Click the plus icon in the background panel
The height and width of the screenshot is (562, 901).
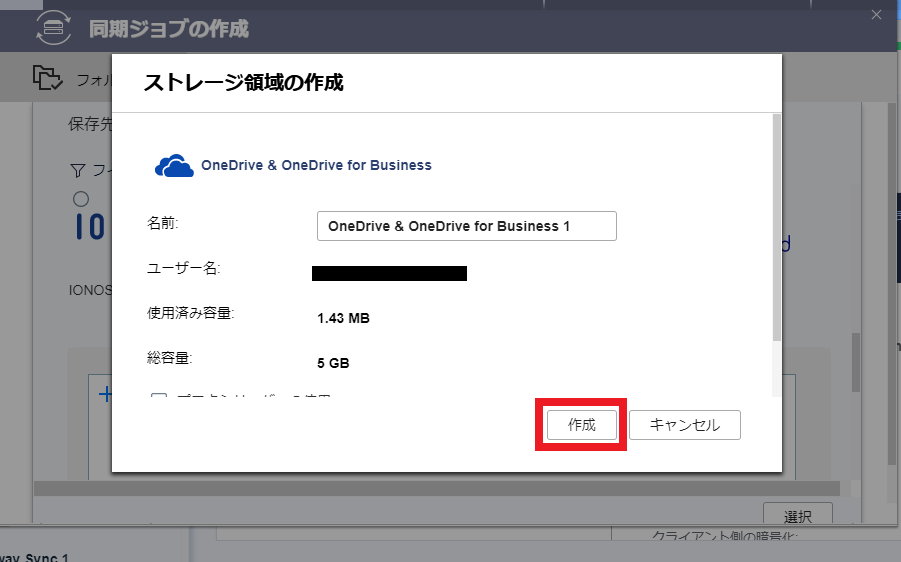pyautogui.click(x=105, y=394)
